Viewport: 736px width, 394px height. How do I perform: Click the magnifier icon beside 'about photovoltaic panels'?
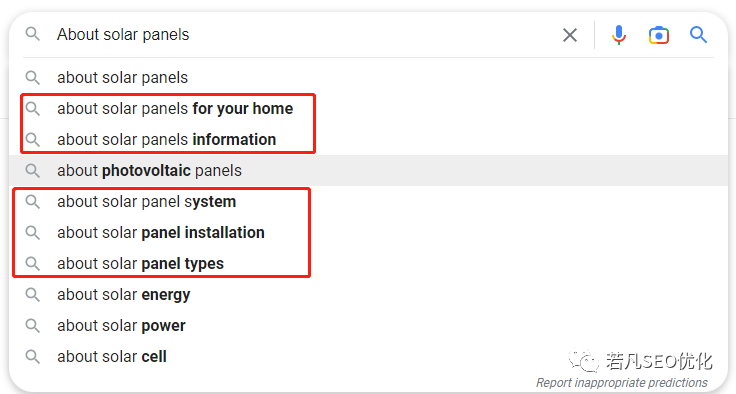[x=32, y=170]
